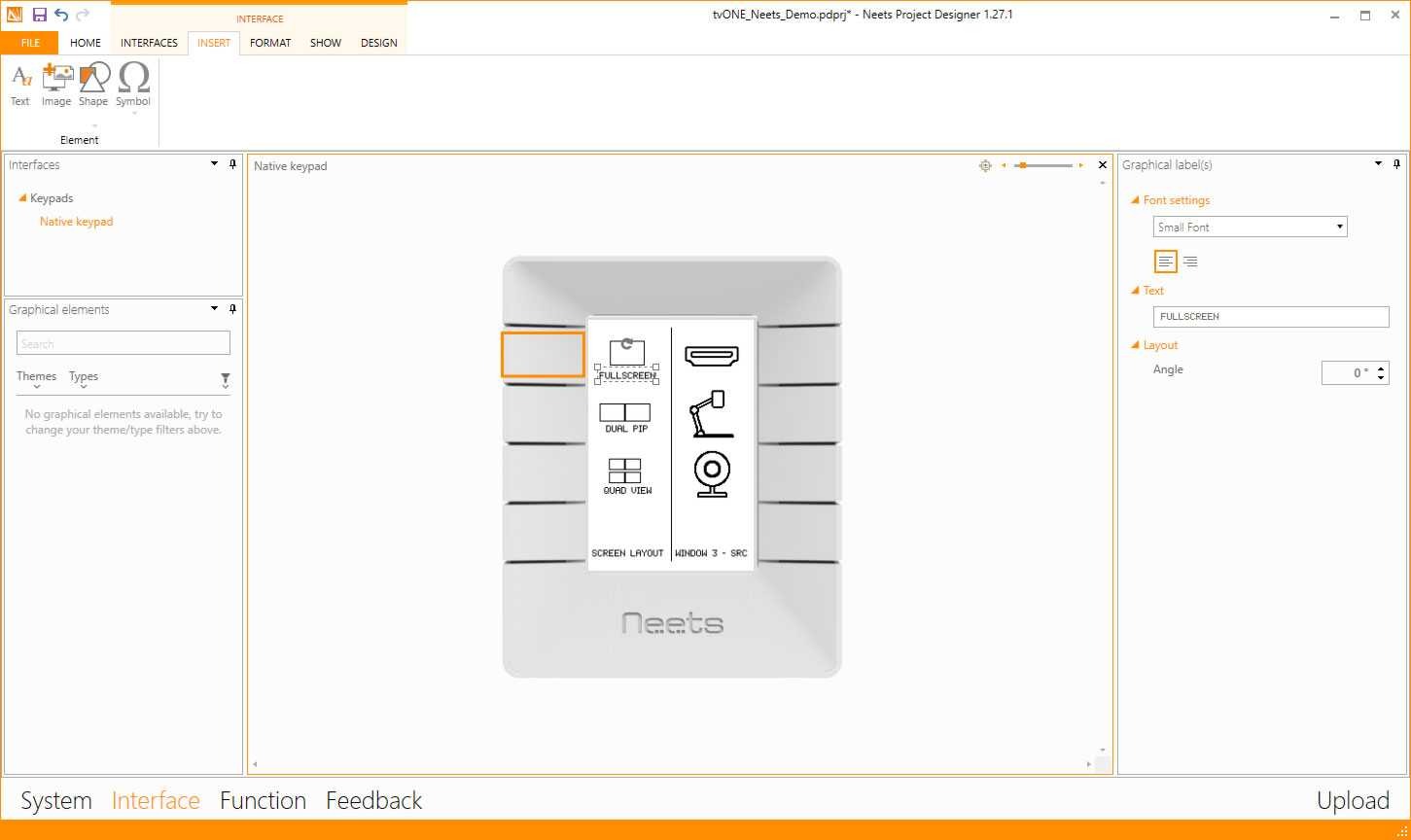The image size is (1411, 840).
Task: Undo the last action
Action: coord(61,15)
